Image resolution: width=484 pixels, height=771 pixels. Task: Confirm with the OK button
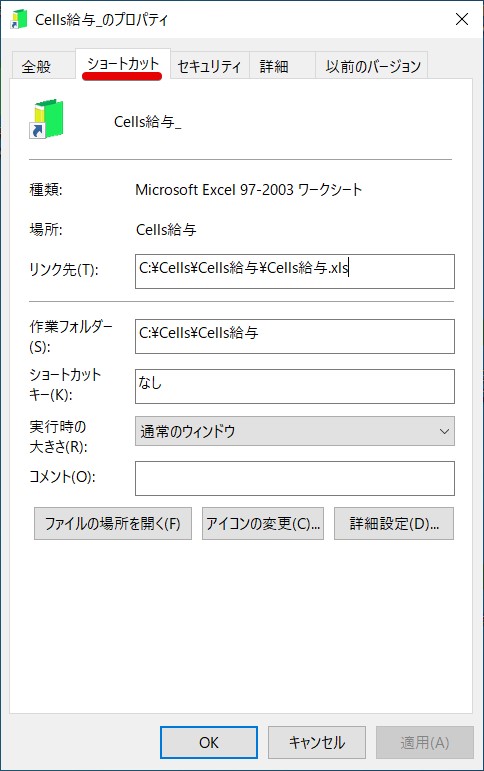pos(209,742)
